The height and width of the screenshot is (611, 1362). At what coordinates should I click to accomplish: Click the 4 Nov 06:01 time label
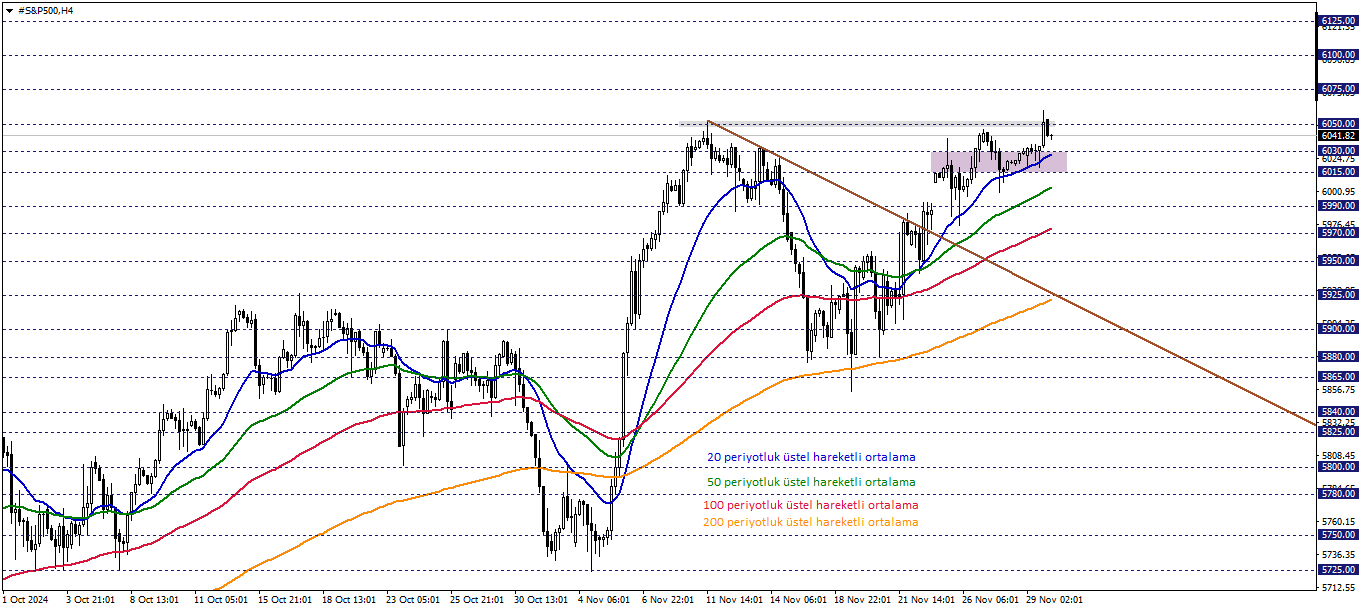[604, 601]
